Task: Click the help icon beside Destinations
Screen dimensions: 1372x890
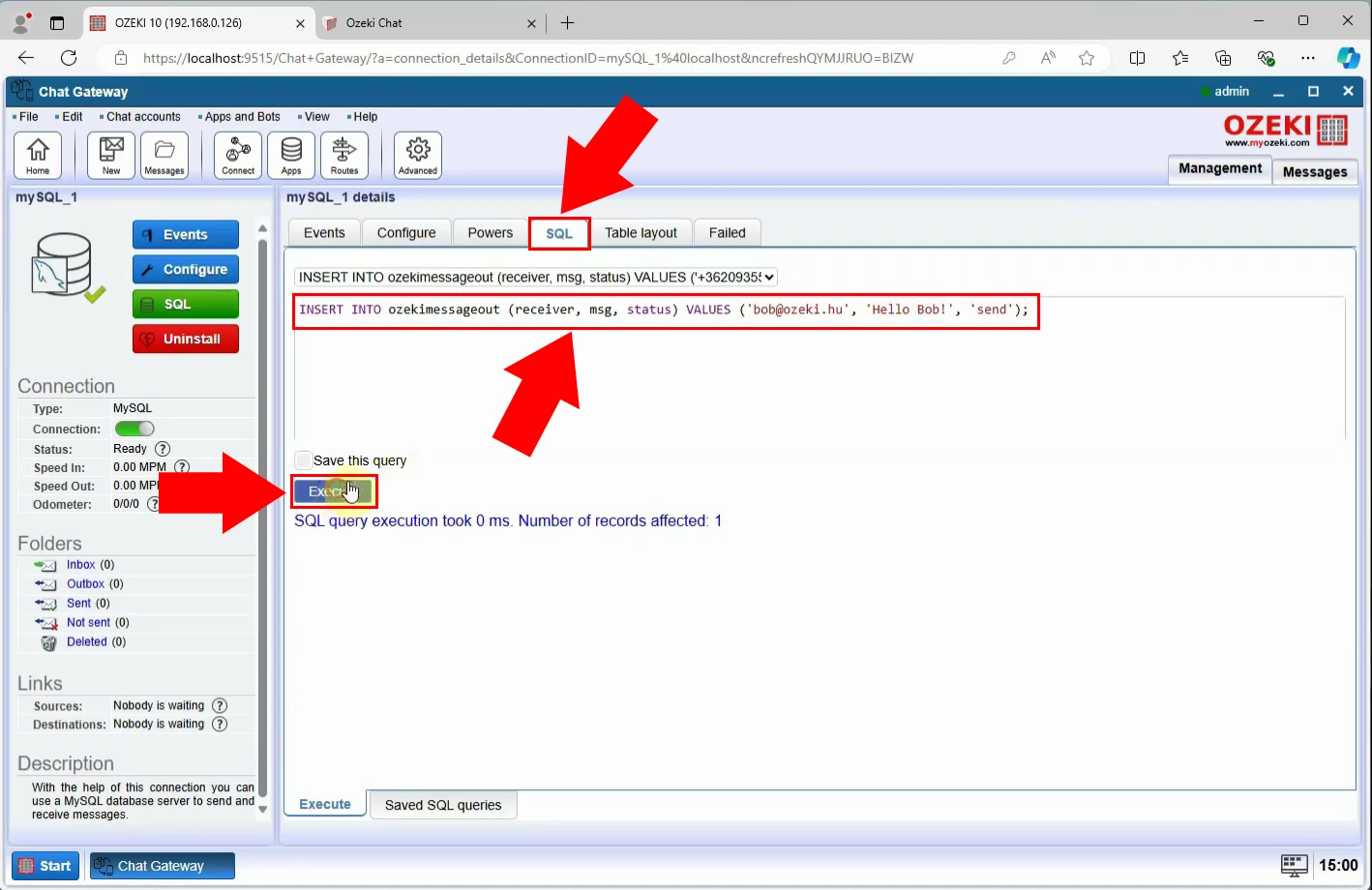Action: (220, 725)
